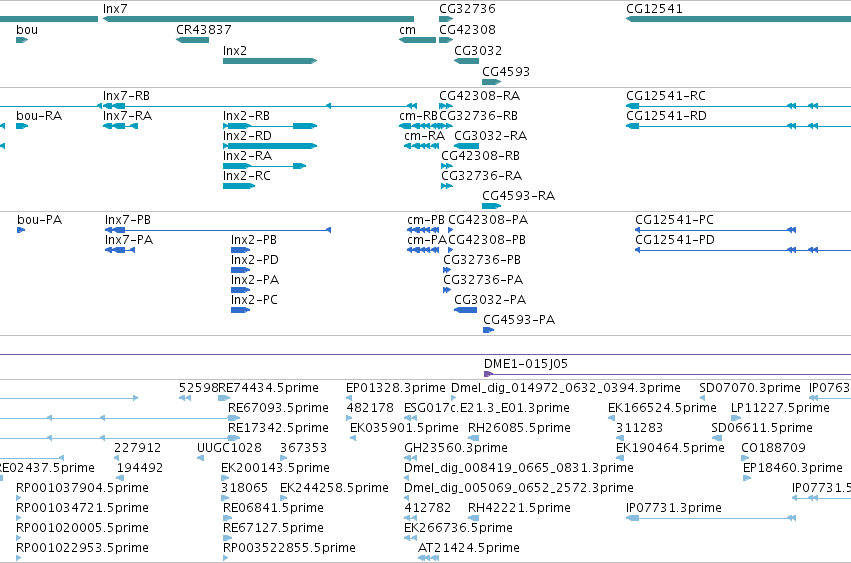Click the CG12541-PD protein label
Screen dimensions: 851x563
click(x=675, y=241)
